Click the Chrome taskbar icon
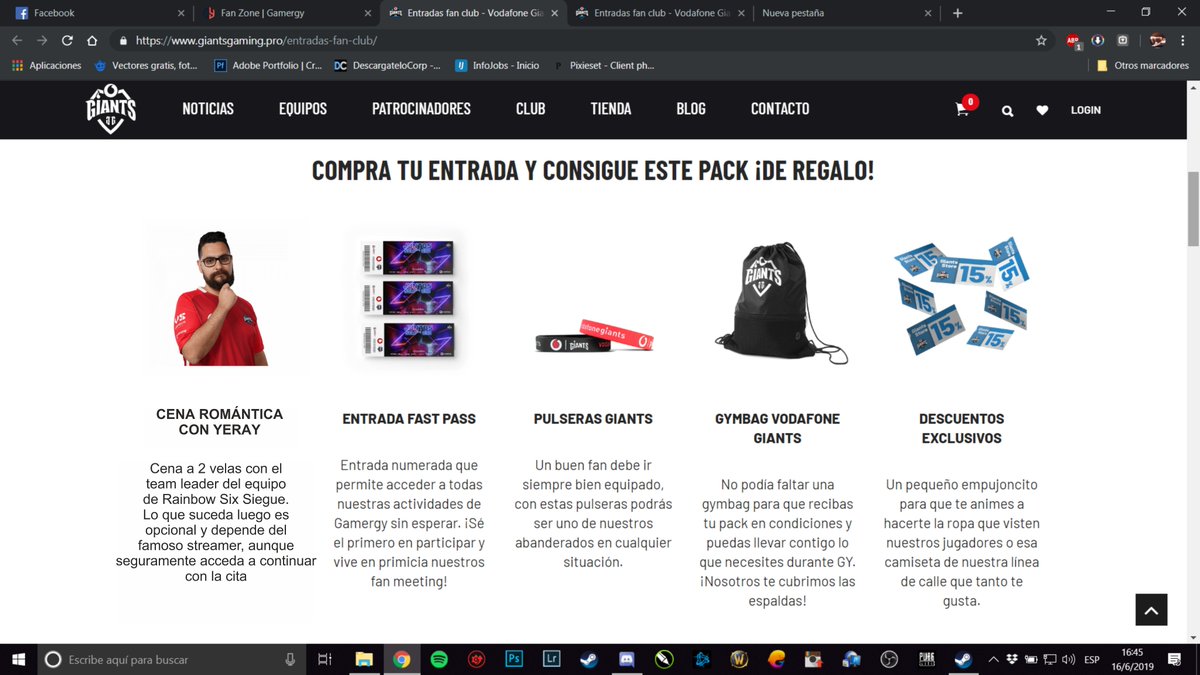This screenshot has height=675, width=1200. tap(401, 659)
